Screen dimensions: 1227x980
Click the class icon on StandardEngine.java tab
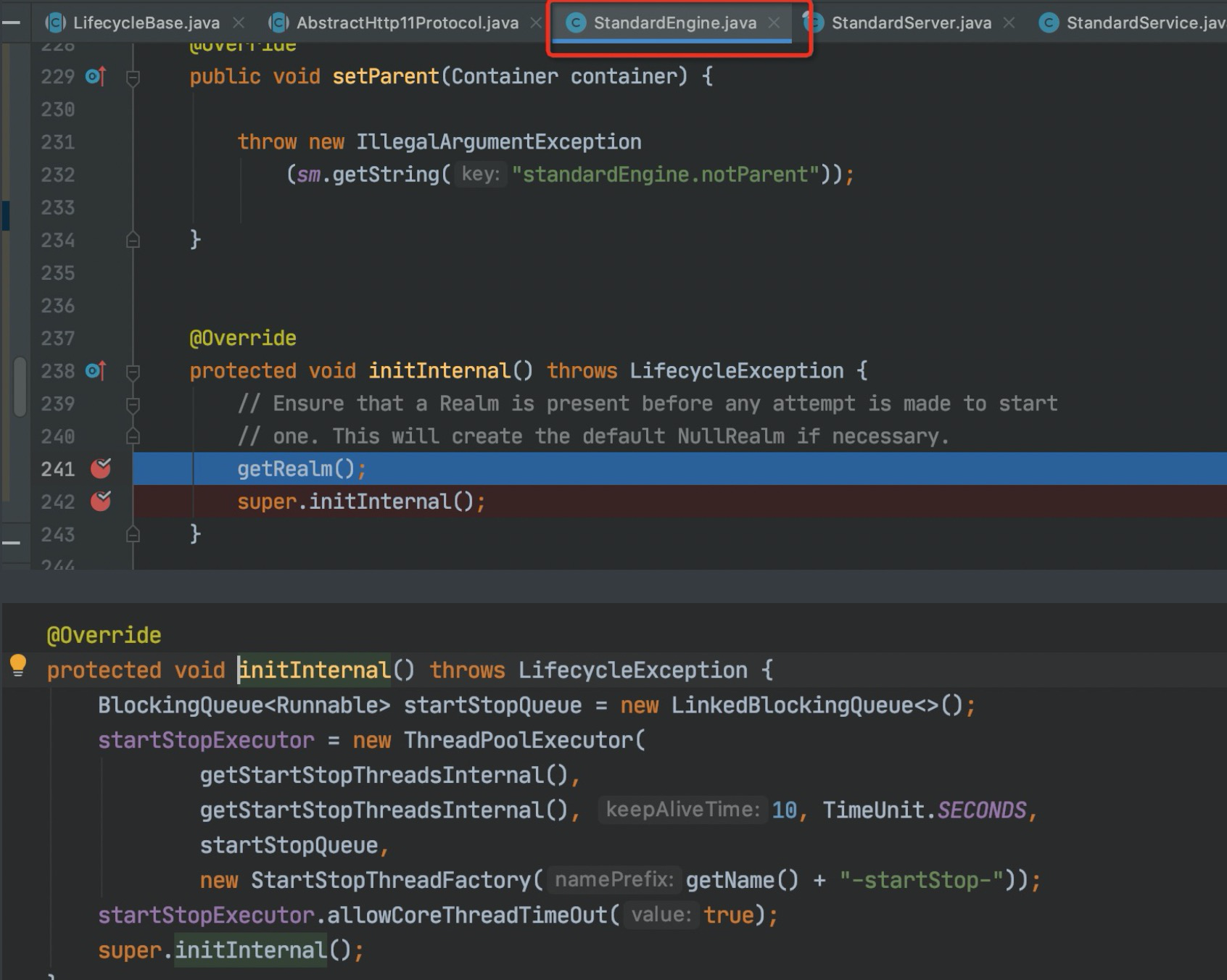tap(576, 23)
